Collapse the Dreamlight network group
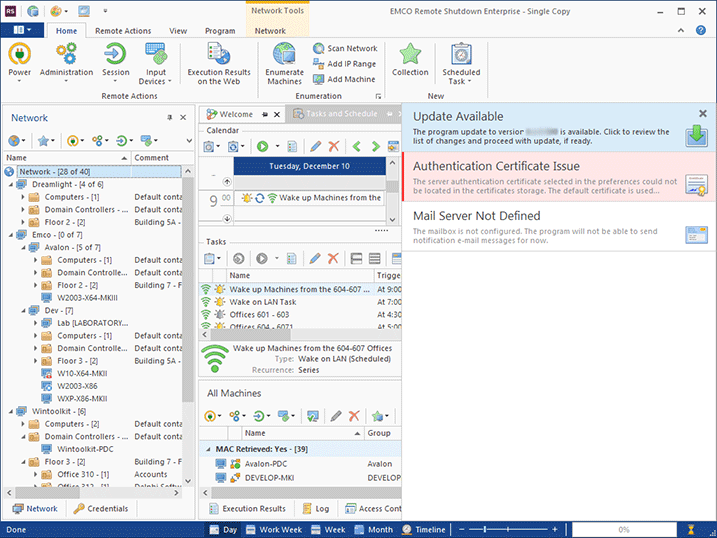Screen dimensions: 717x538 (10, 184)
